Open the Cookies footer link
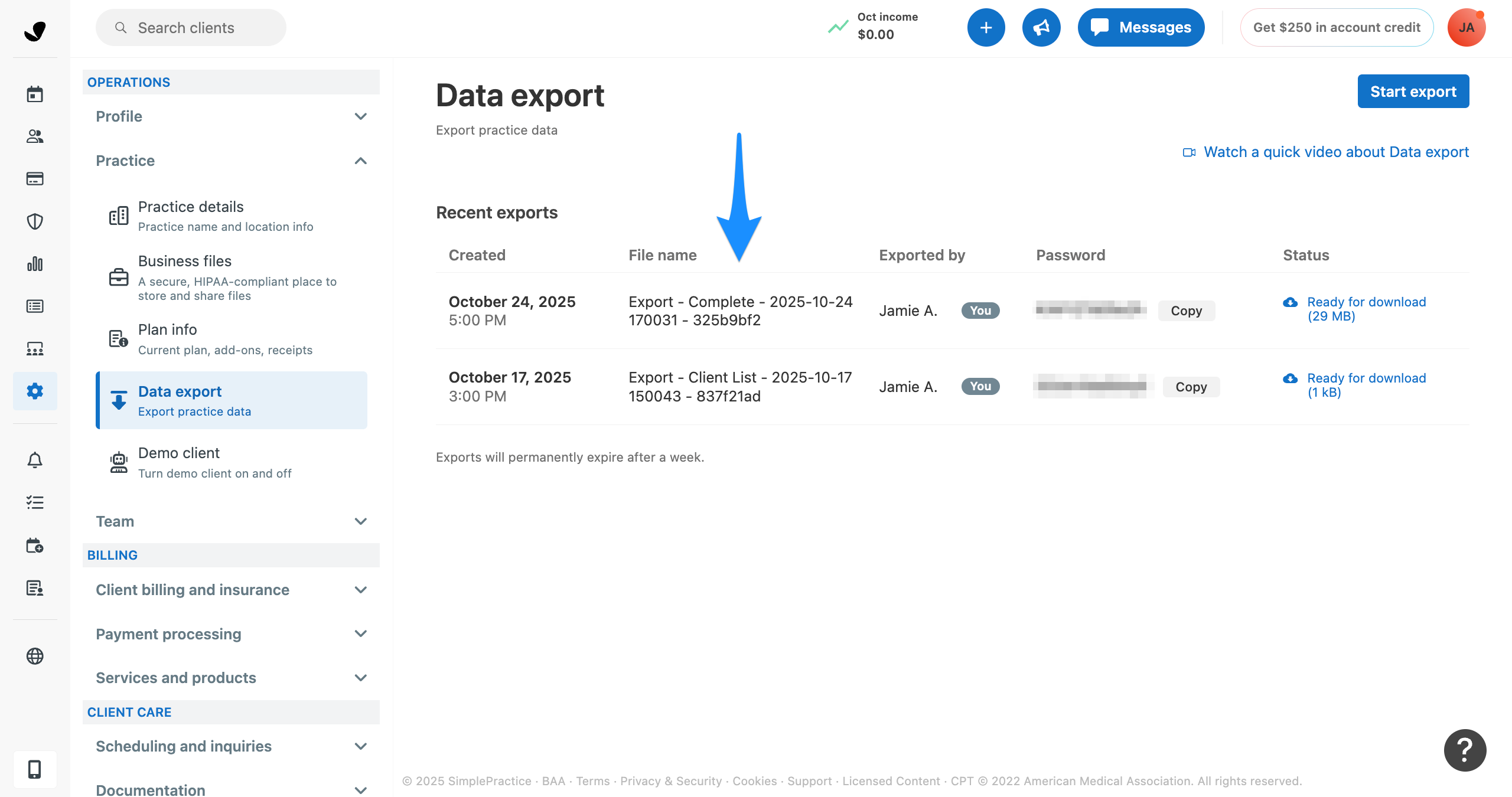This screenshot has width=1512, height=797. coord(754,781)
